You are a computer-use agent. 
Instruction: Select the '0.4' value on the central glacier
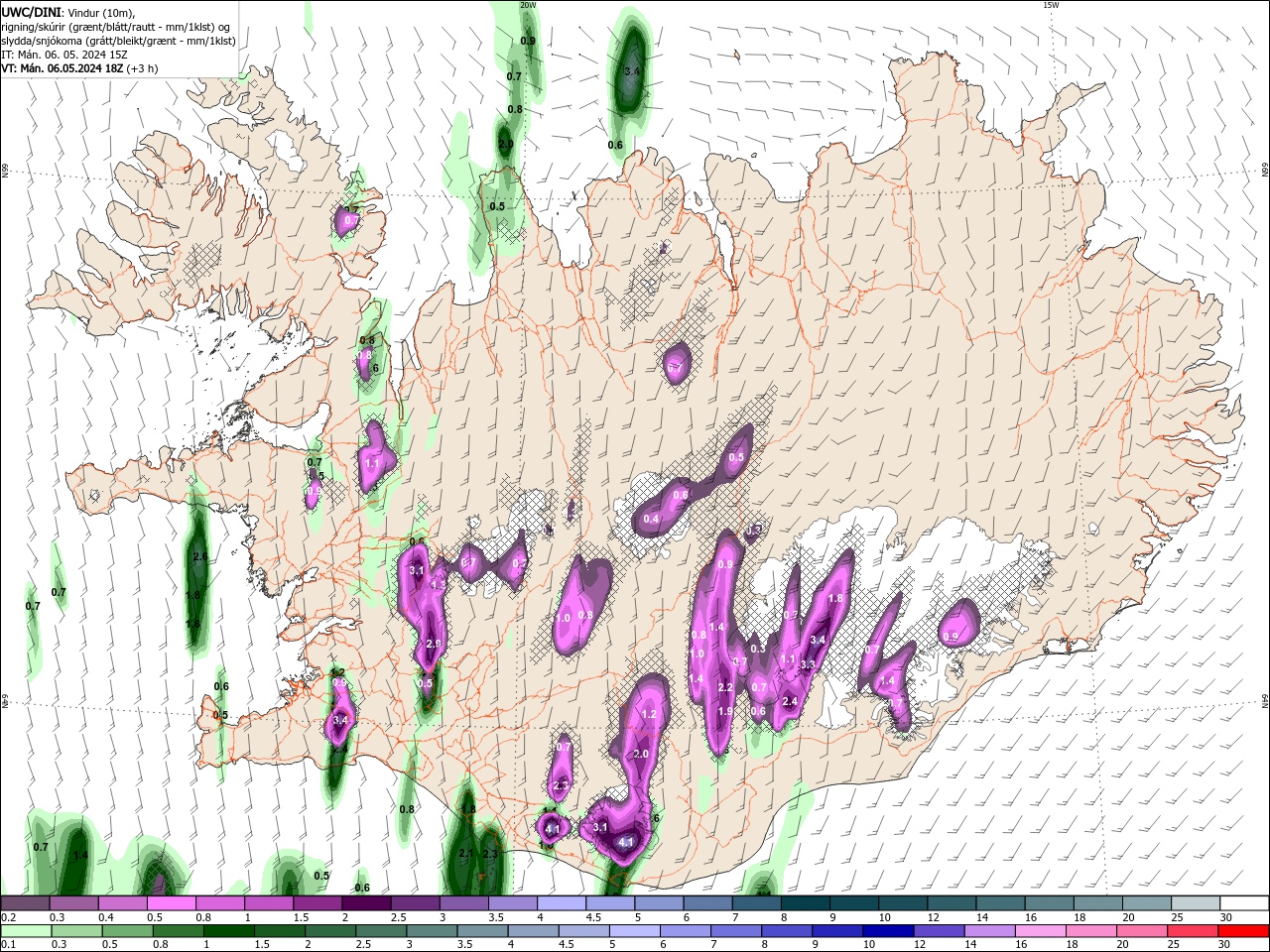click(651, 519)
